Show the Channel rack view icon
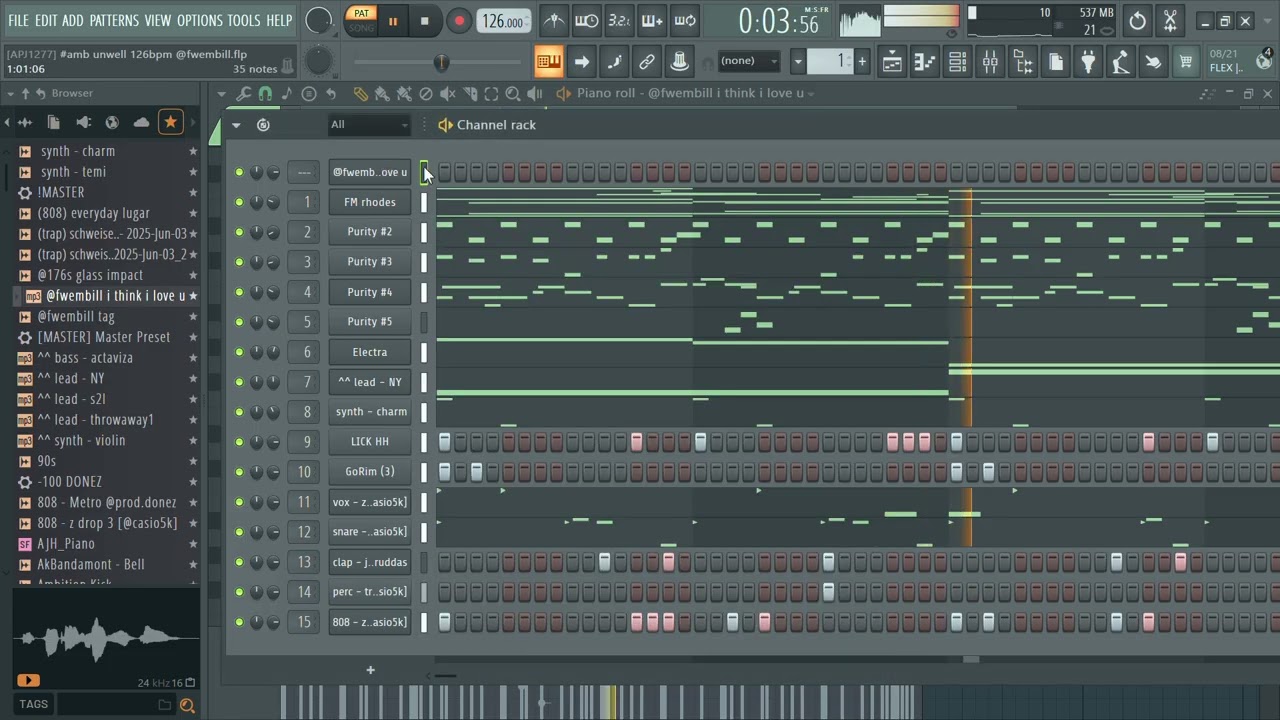Screen dimensions: 1280x720 coord(957,62)
